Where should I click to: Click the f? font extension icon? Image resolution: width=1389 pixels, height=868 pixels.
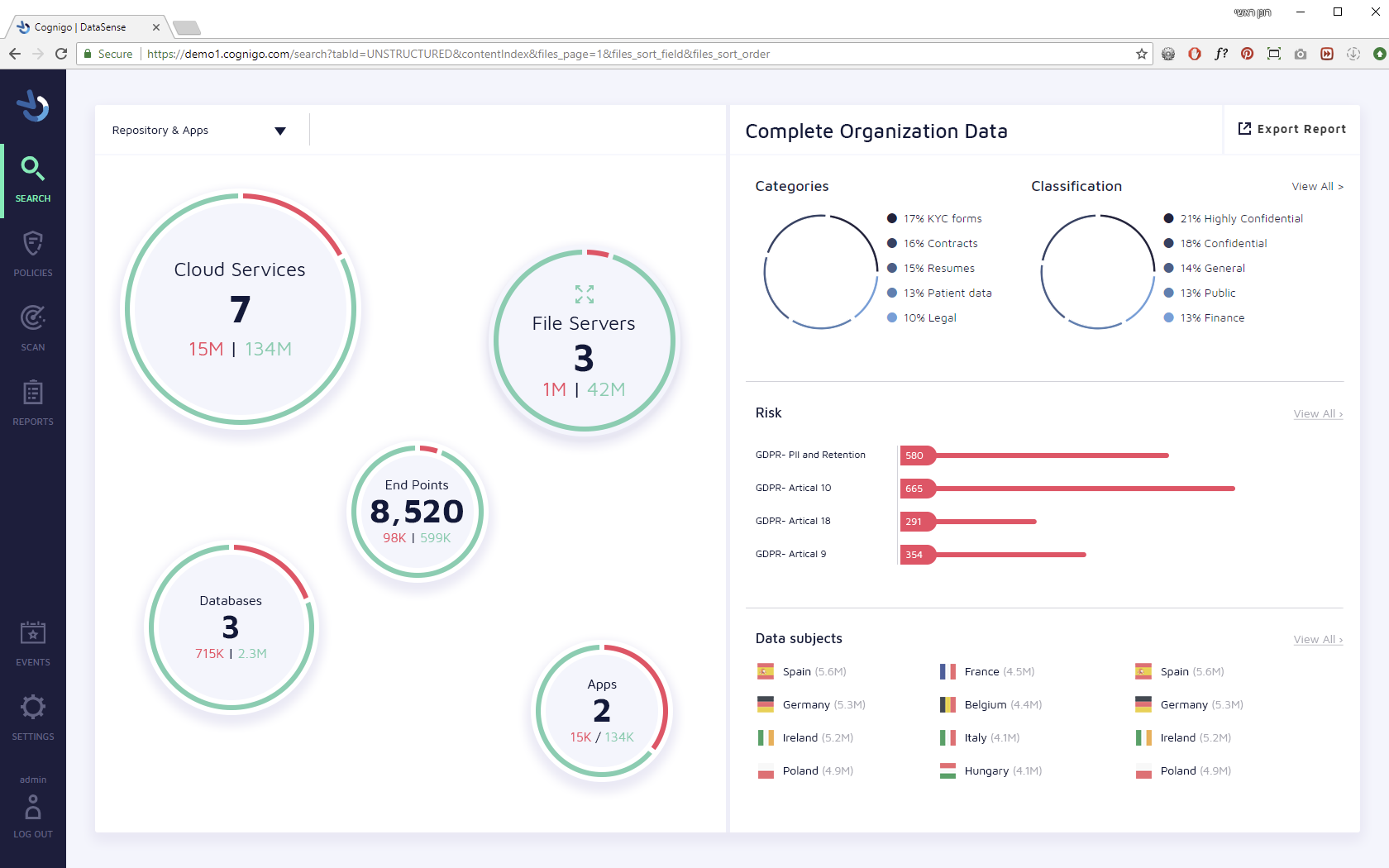coord(1221,54)
